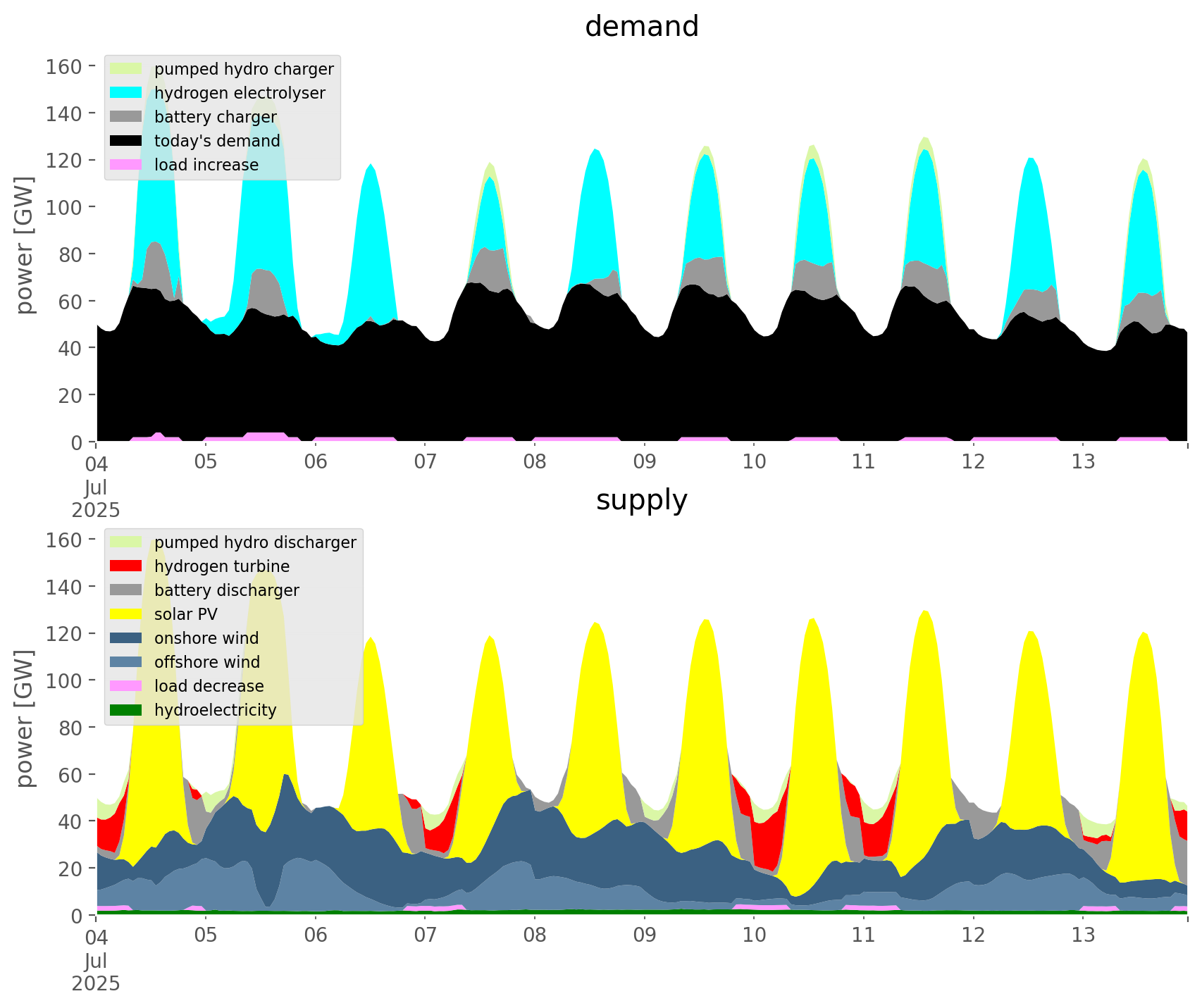The image size is (1202, 1008).
Task: Click the cyan hydrogen electrolyser legend swatch
Action: [126, 93]
